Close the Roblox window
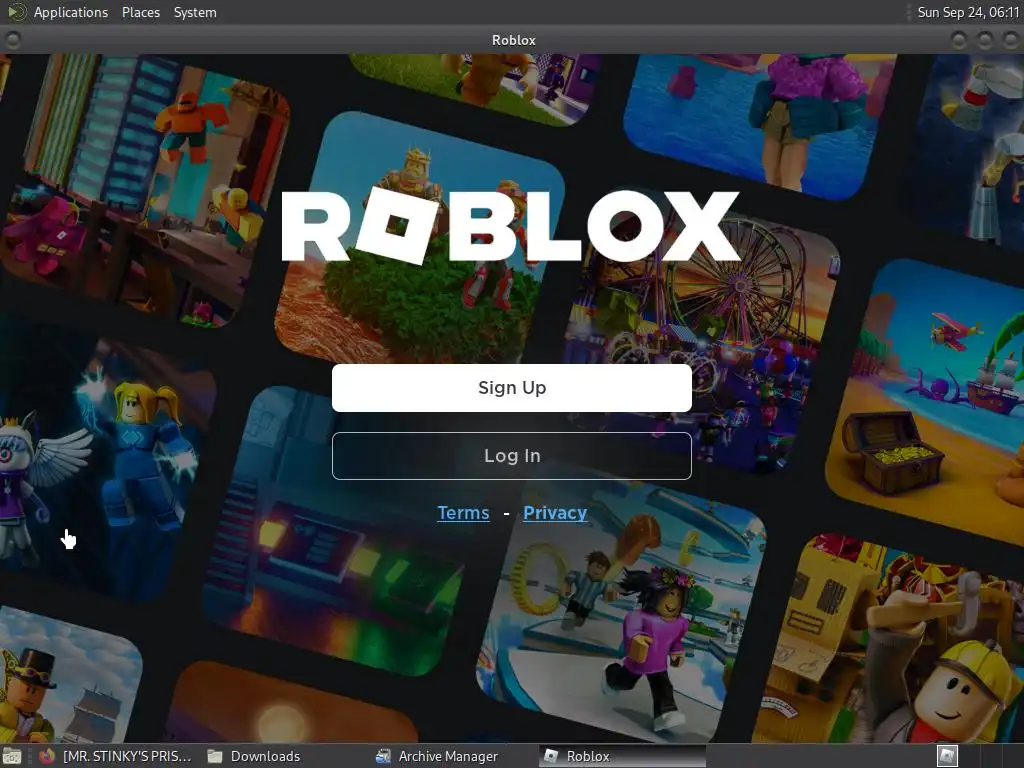1024x768 pixels. click(x=1010, y=40)
